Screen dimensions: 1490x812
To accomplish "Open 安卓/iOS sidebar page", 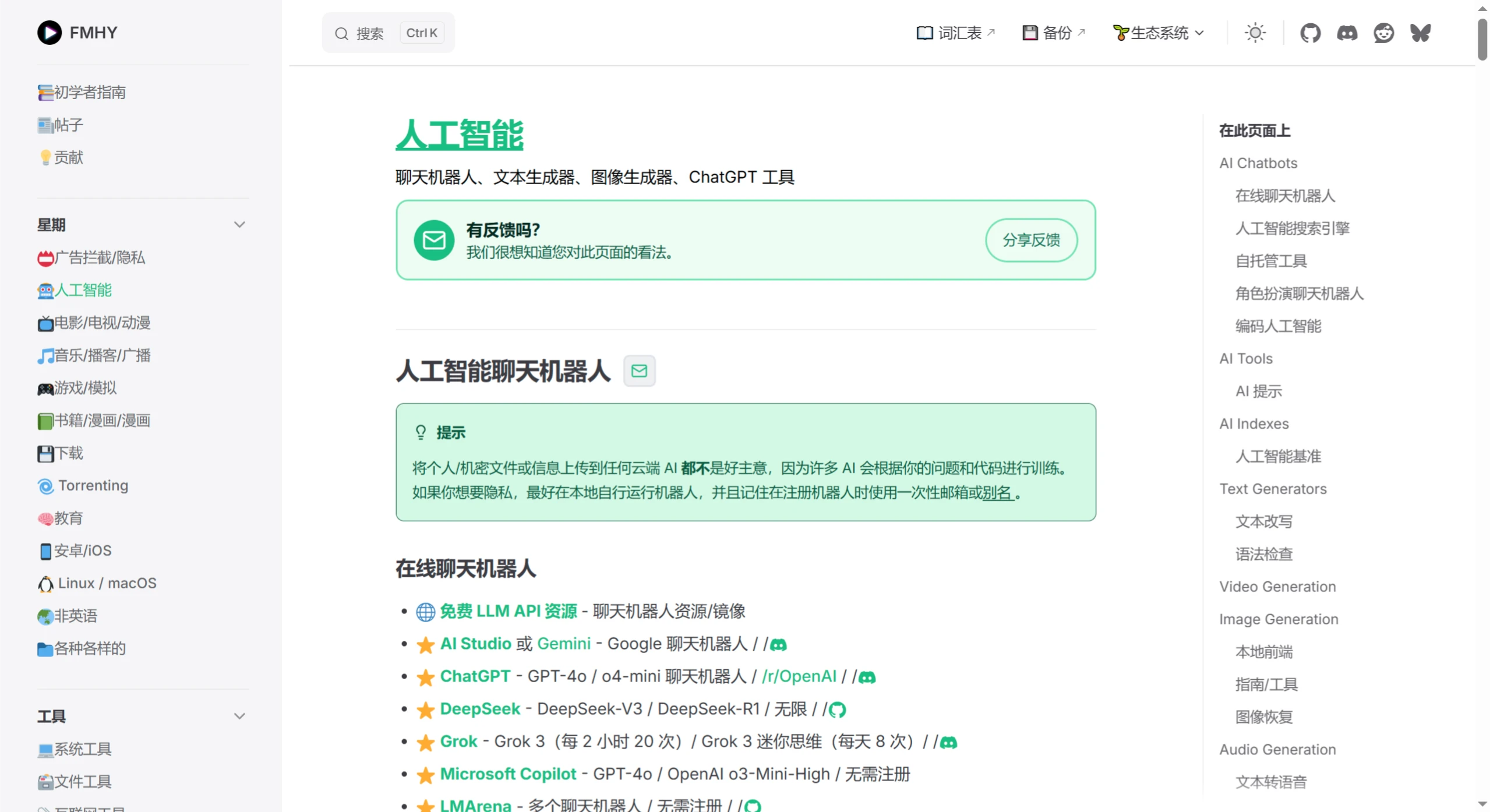I will [x=75, y=551].
